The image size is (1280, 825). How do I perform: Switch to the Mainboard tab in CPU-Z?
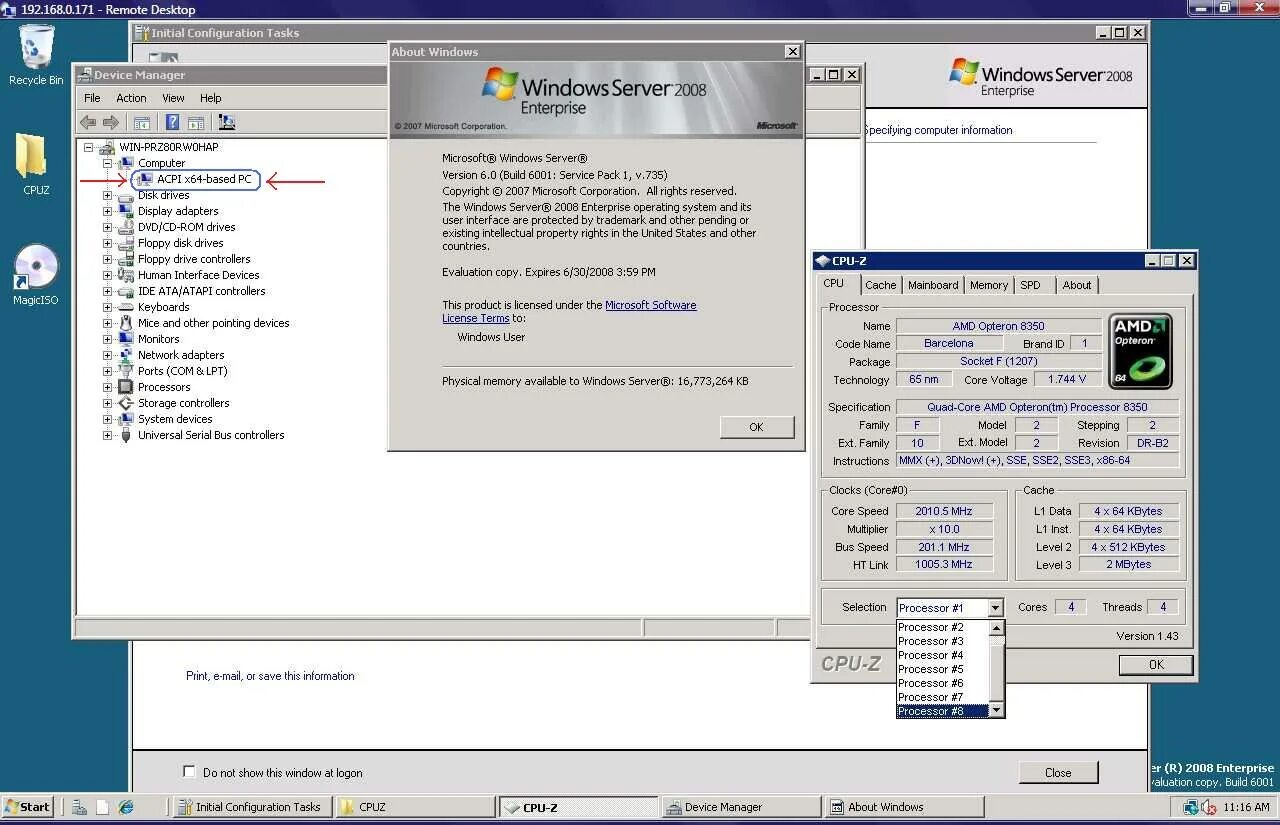(933, 285)
